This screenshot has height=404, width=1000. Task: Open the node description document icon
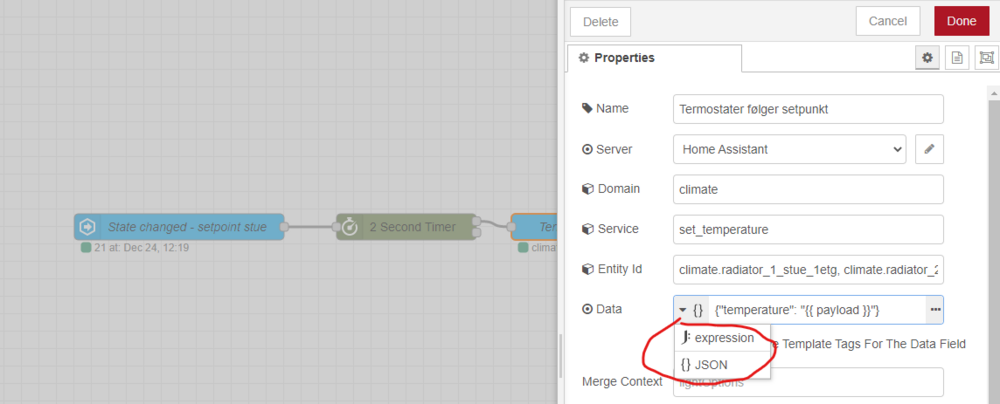coord(957,58)
